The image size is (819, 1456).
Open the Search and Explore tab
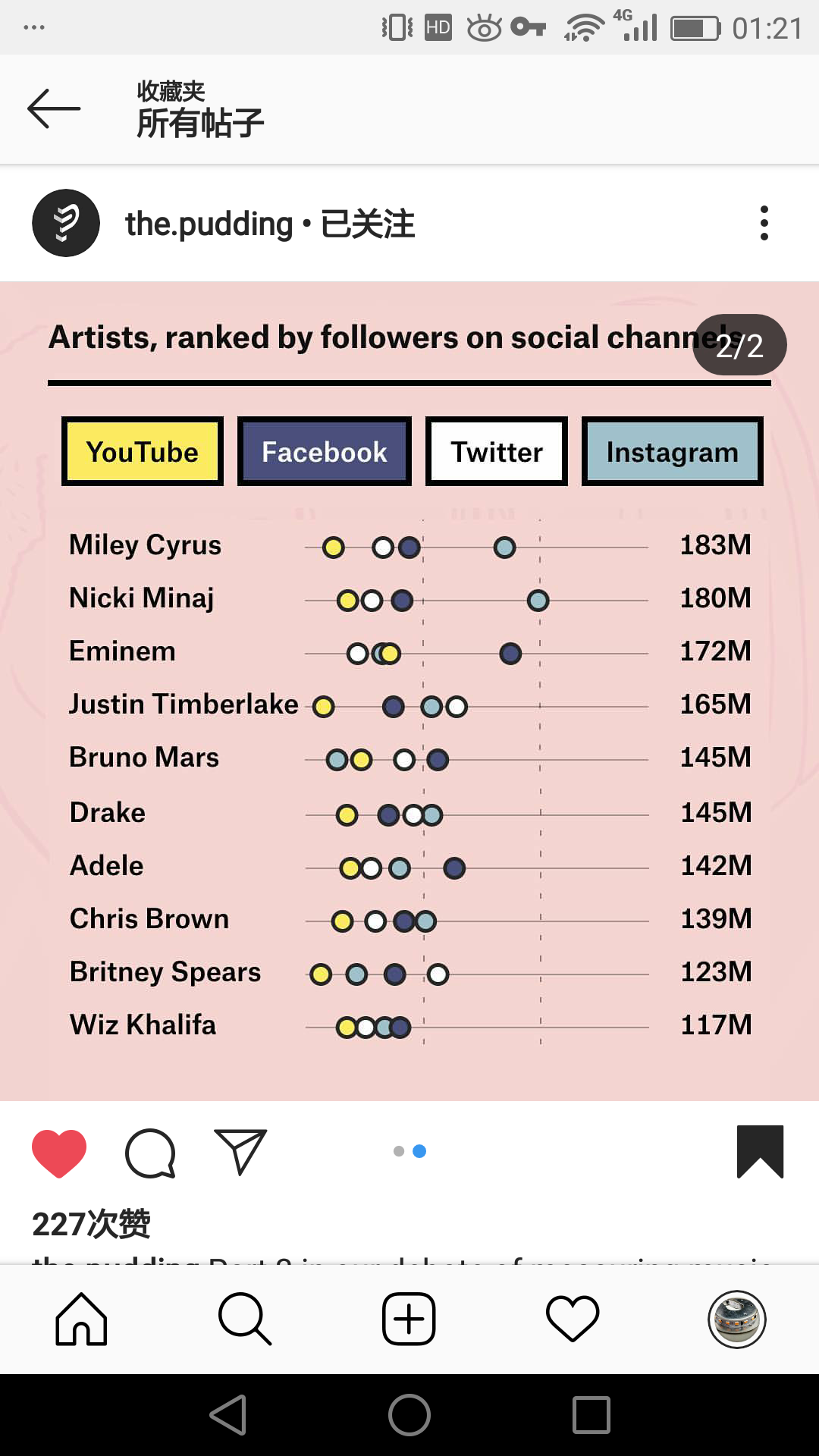[x=244, y=1319]
